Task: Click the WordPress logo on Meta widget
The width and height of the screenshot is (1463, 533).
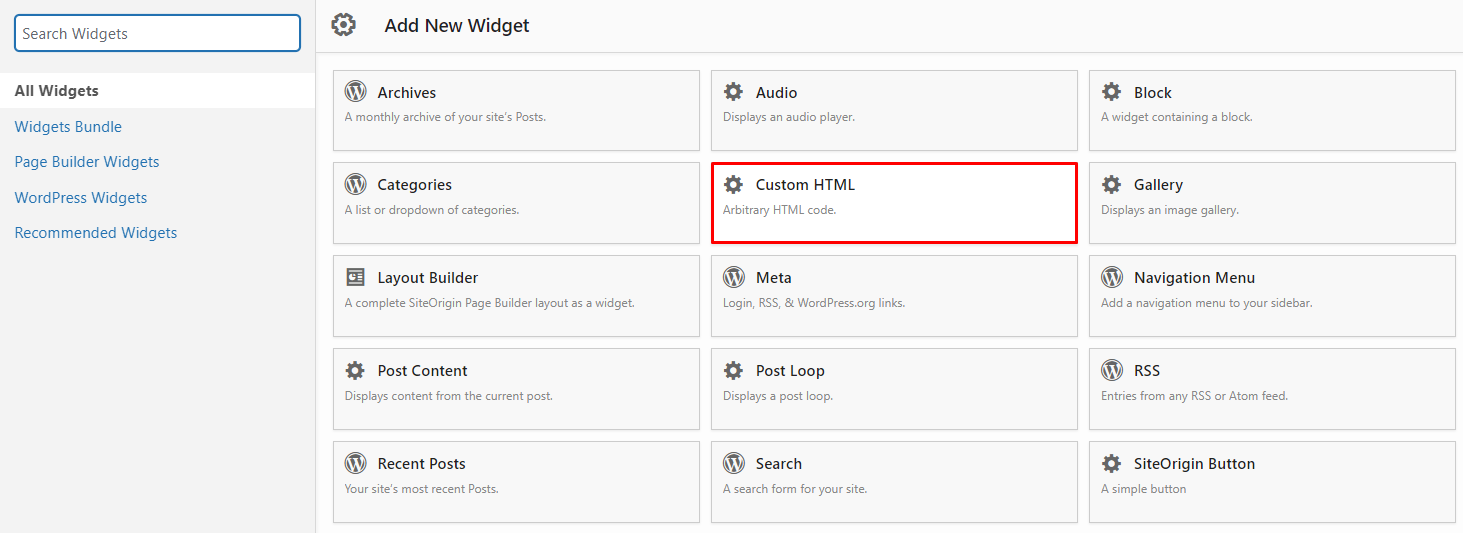Action: [x=733, y=277]
